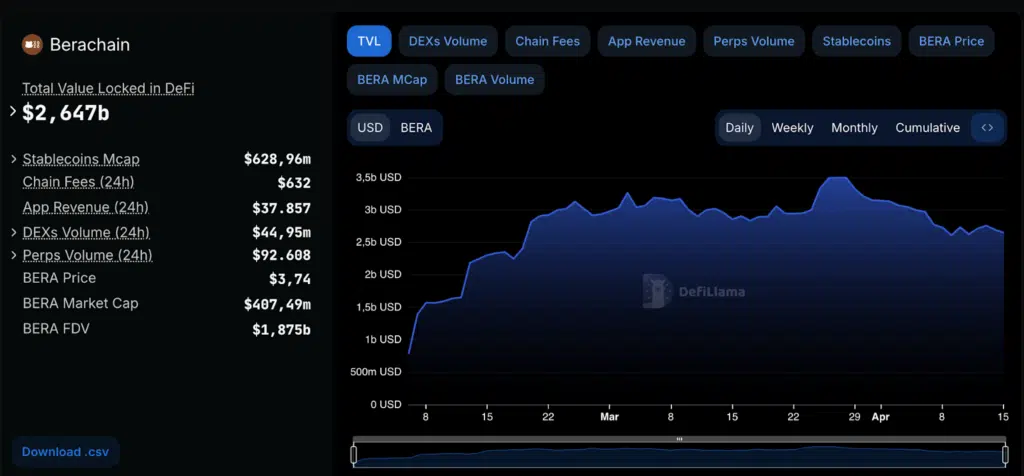
Task: Click the Berachain logo icon
Action: click(x=32, y=44)
